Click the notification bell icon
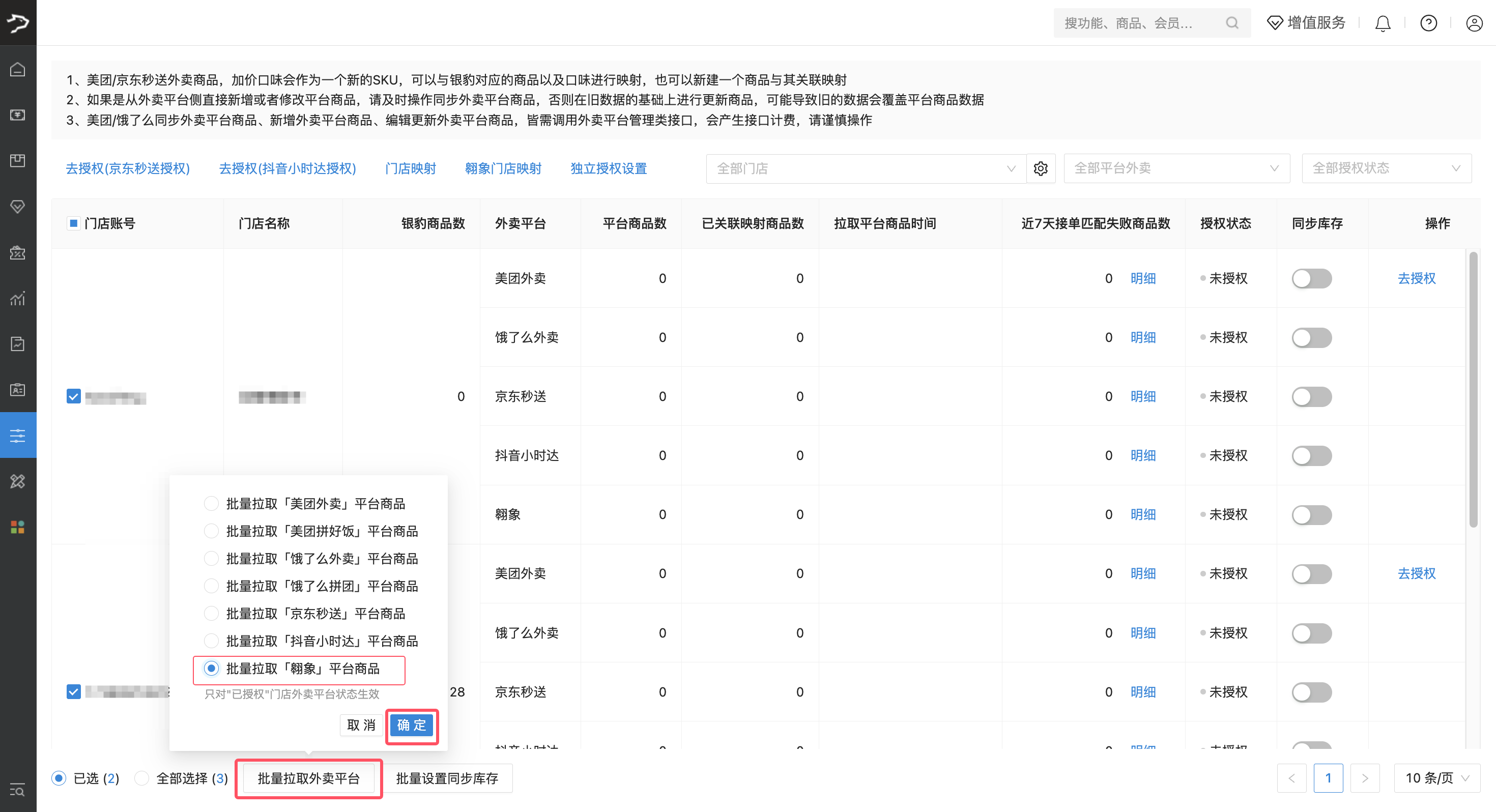 (1383, 23)
